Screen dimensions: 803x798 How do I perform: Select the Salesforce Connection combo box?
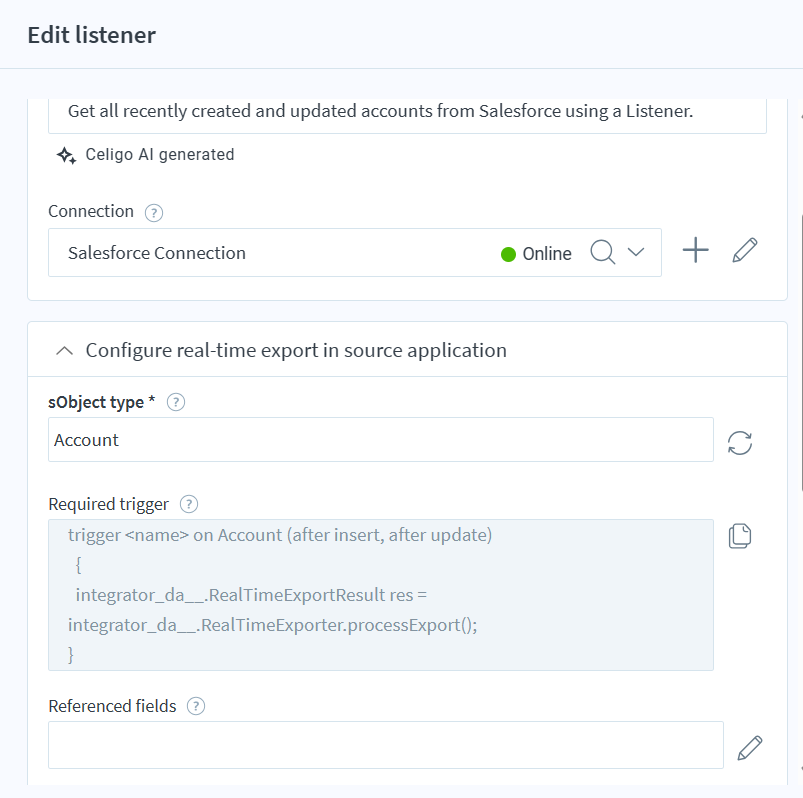(270, 253)
